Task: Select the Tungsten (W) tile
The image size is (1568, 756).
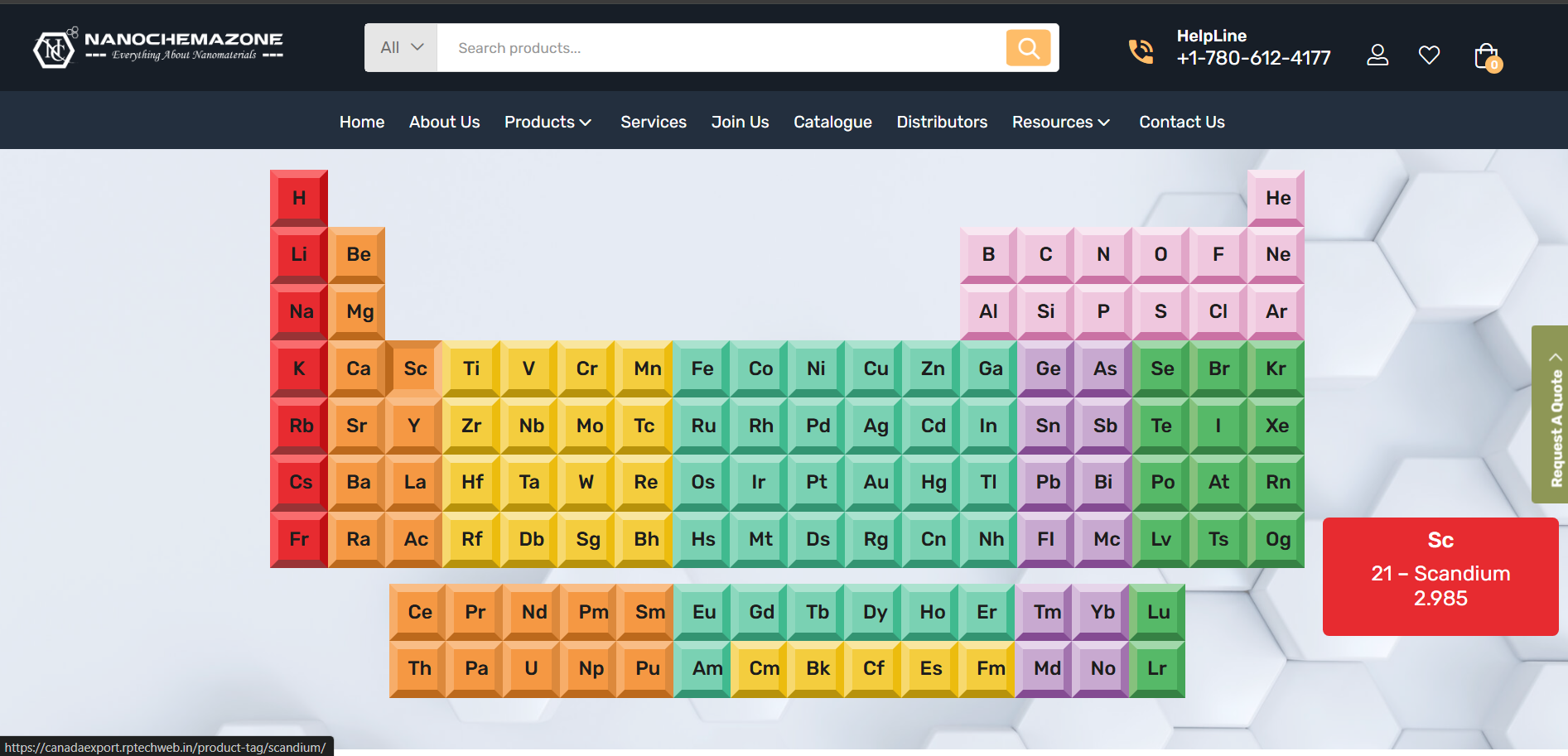Action: click(586, 483)
